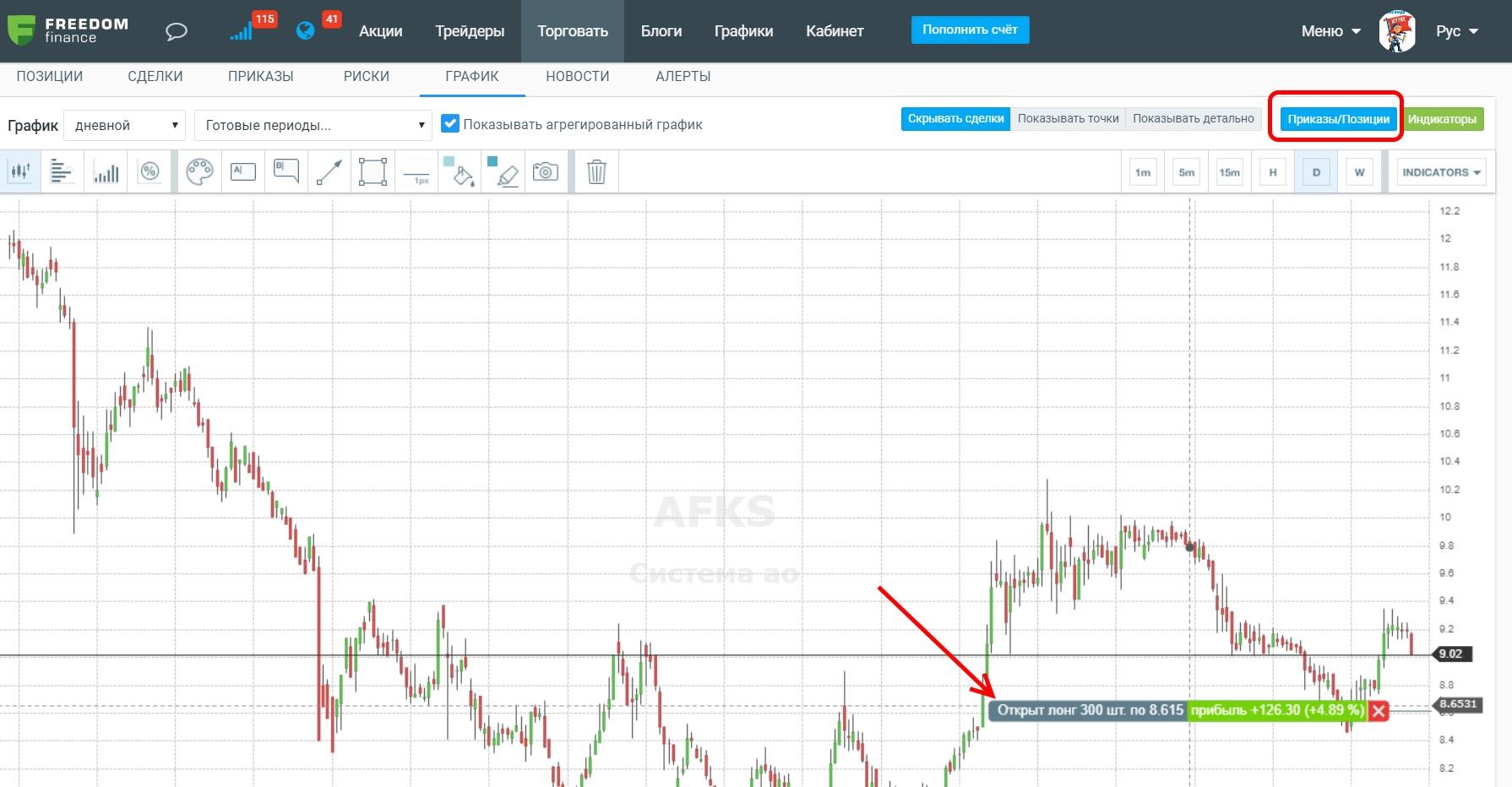Click the green 'Индикаторы' button
This screenshot has height=787, width=1512.
coord(1442,119)
